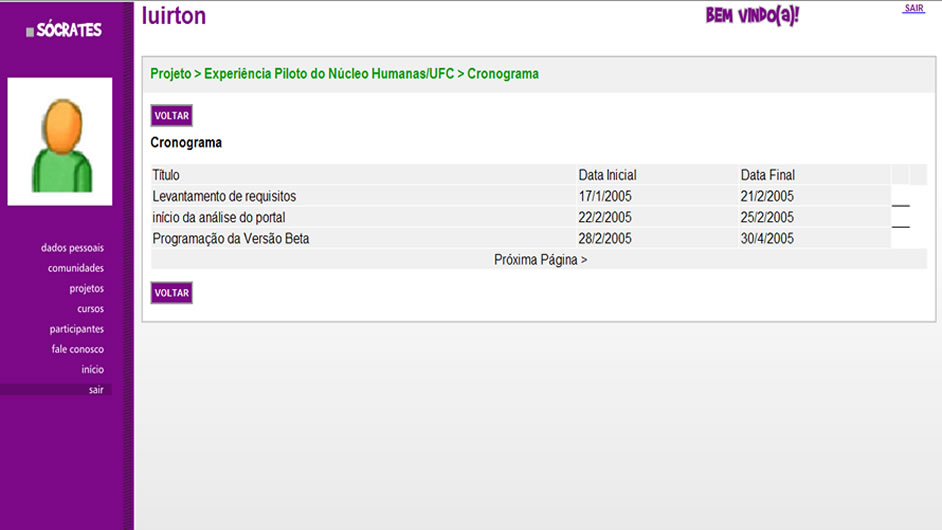Open Programação da Versão Beta entry
Screen dimensions: 942x530
point(231,238)
